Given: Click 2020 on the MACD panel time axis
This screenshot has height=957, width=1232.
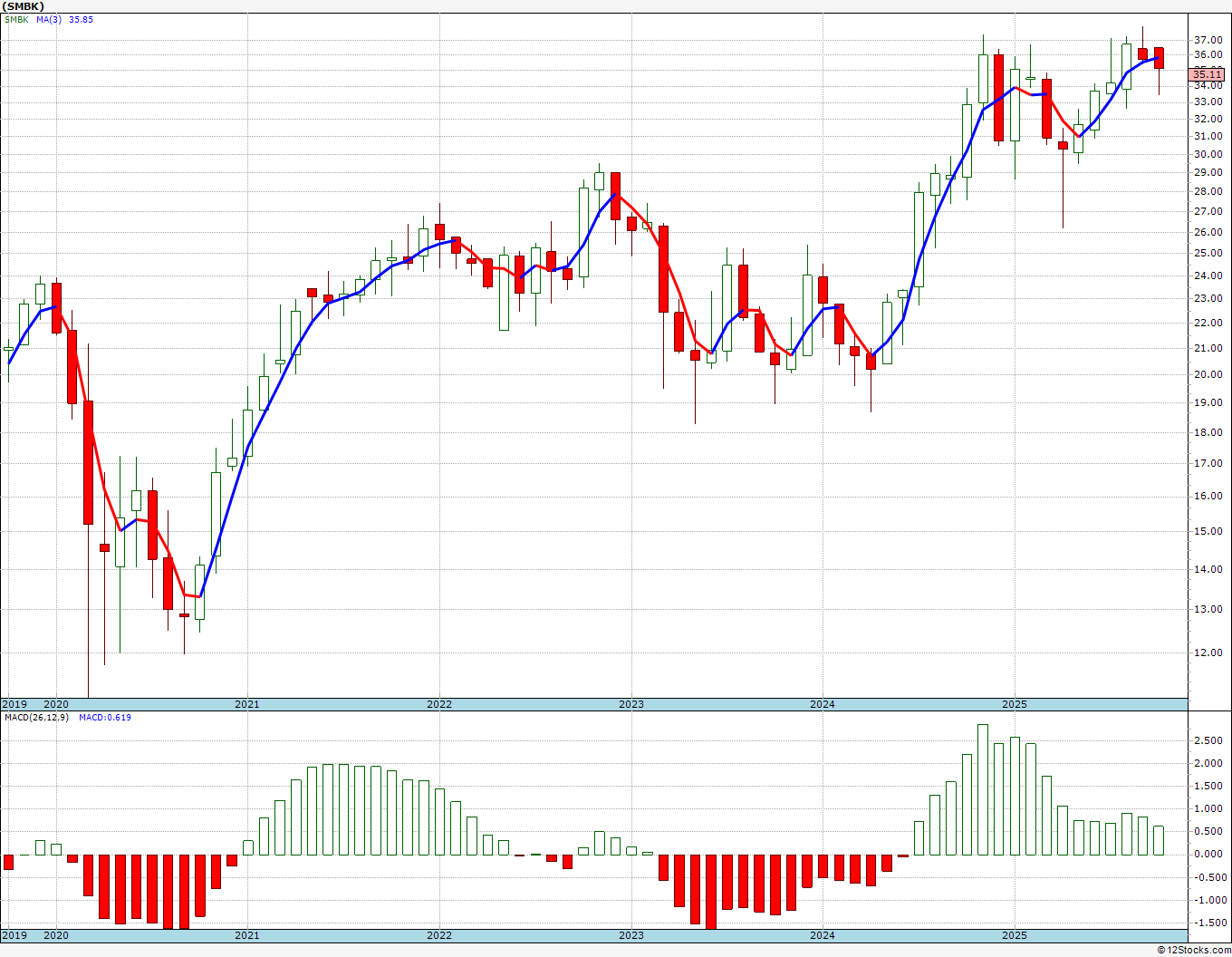Looking at the screenshot, I should 56,936.
